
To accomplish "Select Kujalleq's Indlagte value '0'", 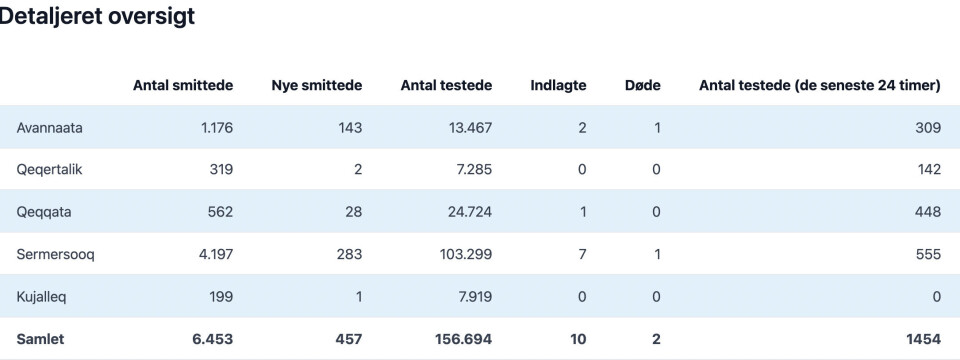I will click(x=582, y=297).
